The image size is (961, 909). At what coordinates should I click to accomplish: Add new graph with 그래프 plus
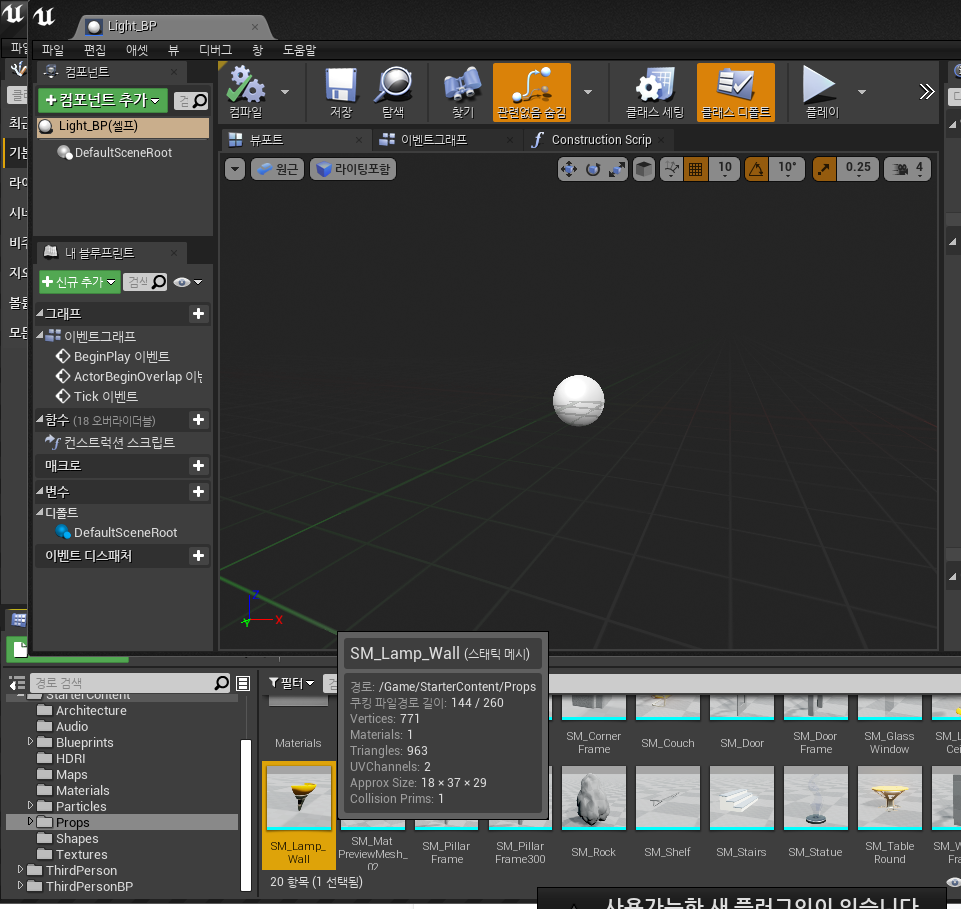point(198,314)
